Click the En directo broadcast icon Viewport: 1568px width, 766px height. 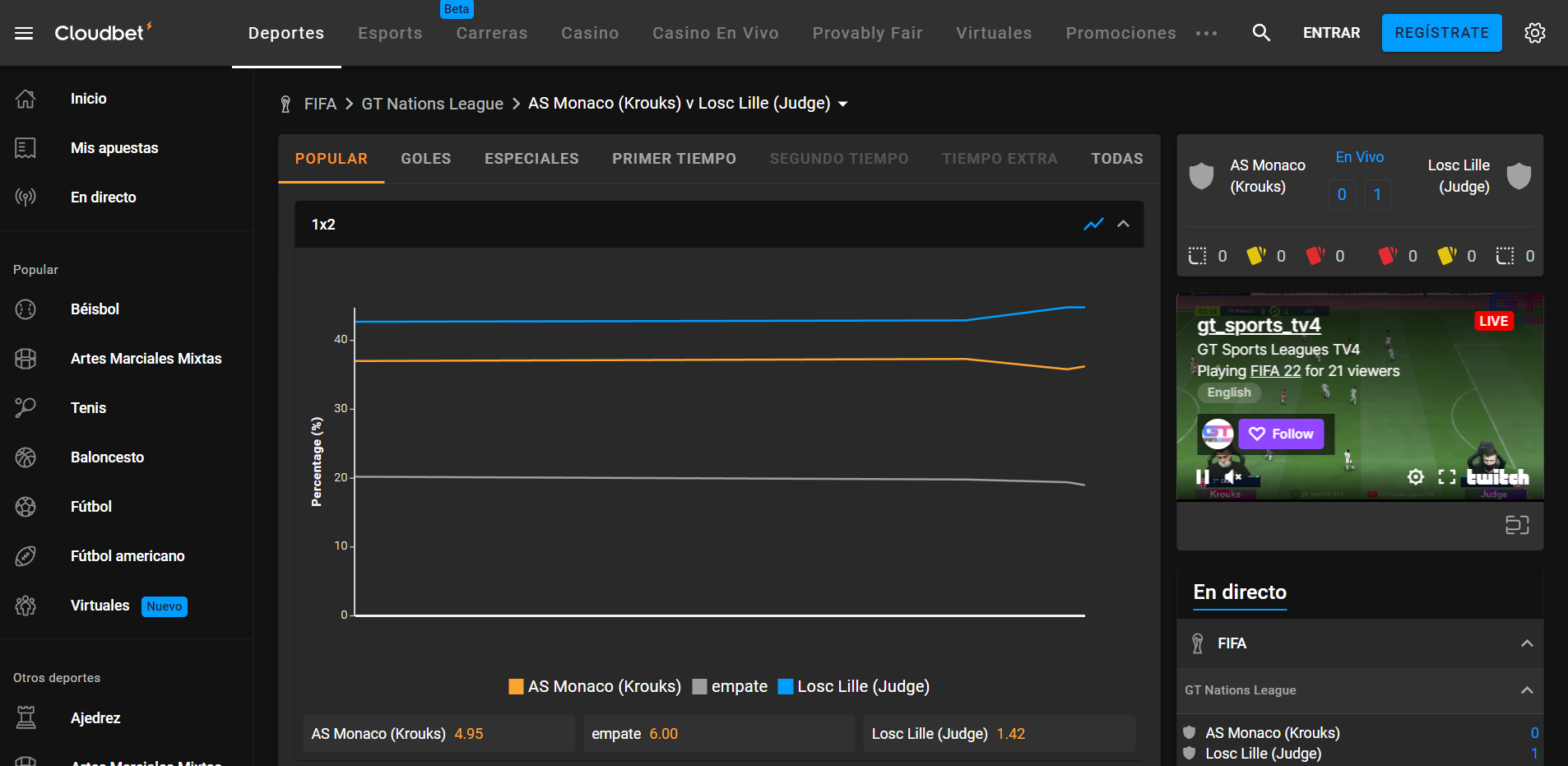click(26, 197)
